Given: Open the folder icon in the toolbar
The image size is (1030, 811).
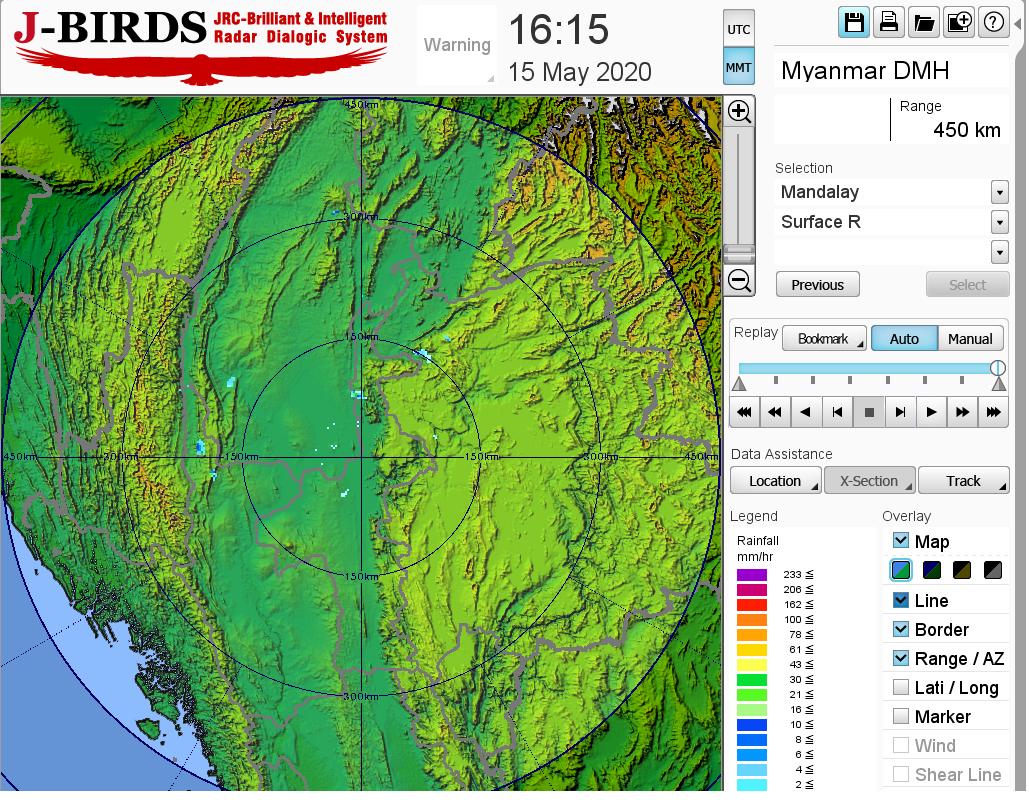Looking at the screenshot, I should point(923,23).
